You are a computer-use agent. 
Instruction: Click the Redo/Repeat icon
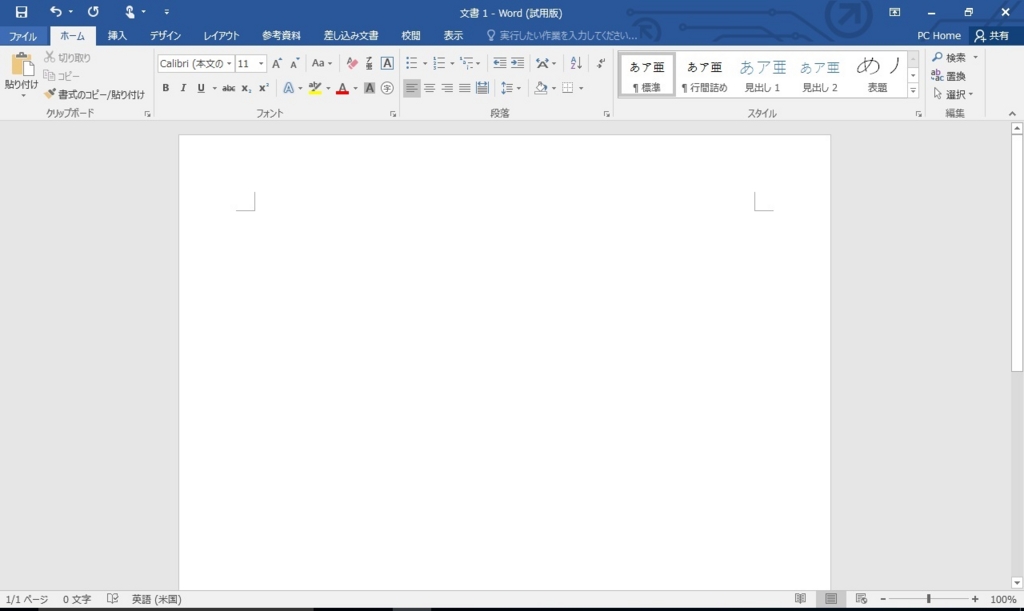(x=93, y=12)
